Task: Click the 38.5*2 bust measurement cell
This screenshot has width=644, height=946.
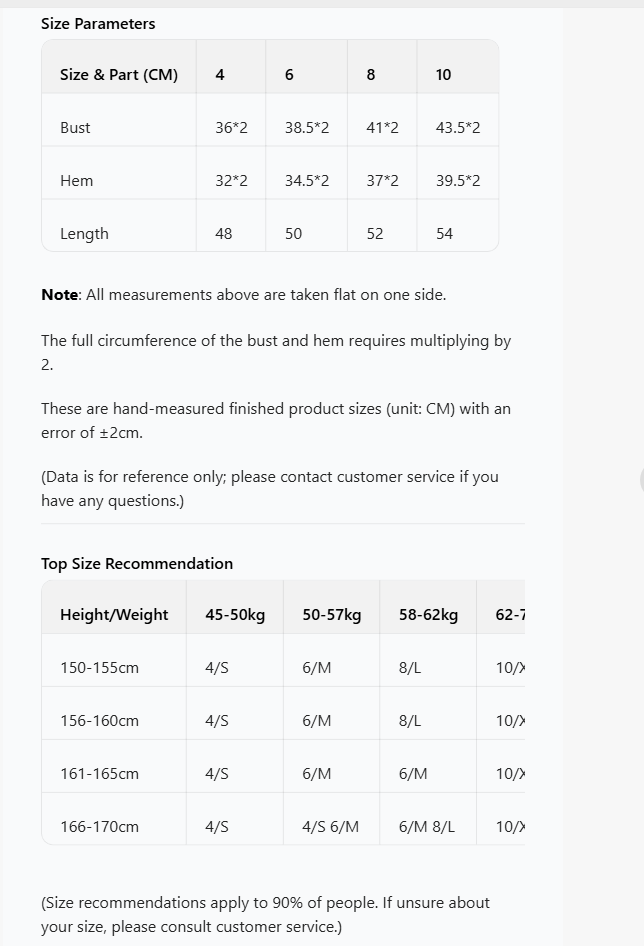Action: click(x=307, y=127)
